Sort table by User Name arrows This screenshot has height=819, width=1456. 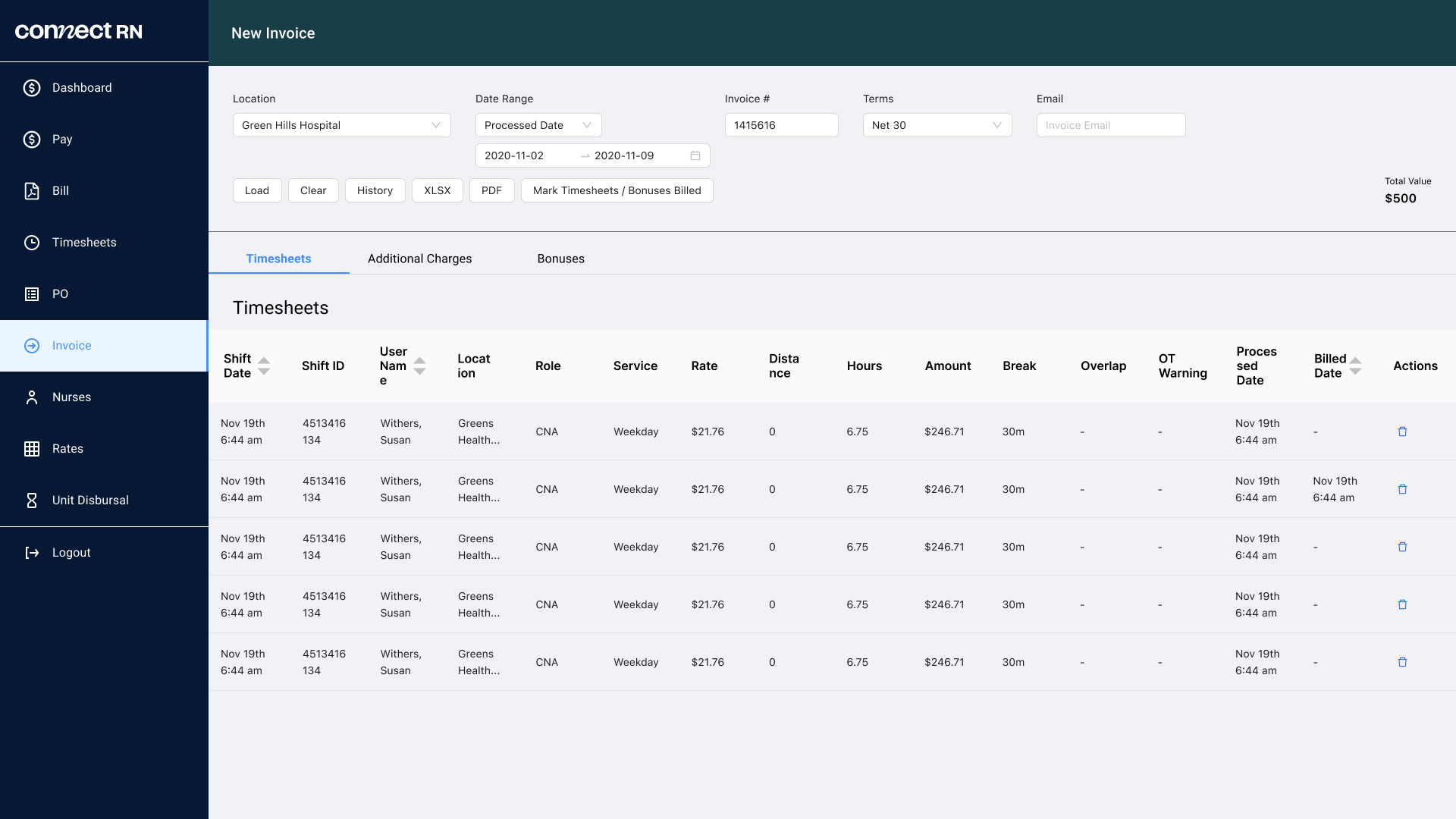(x=419, y=366)
